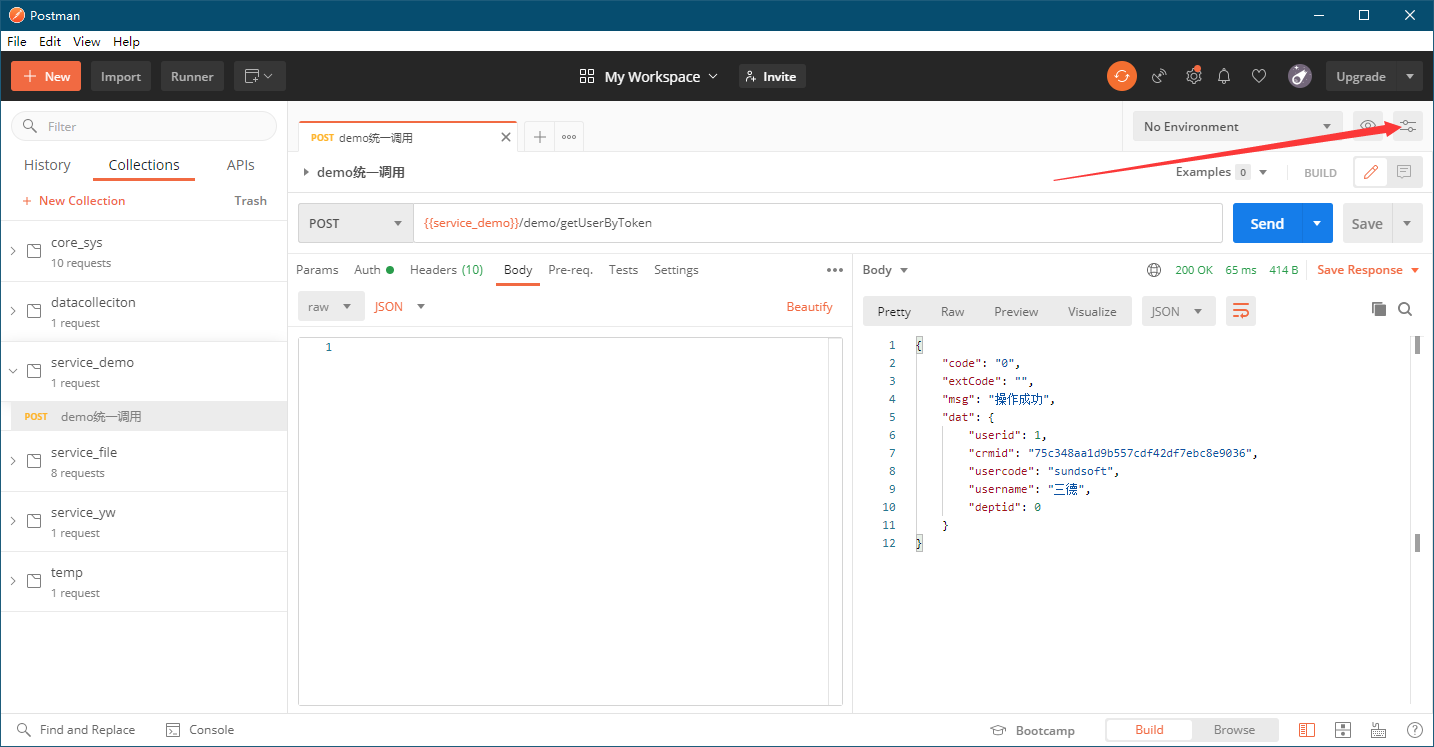Switch response to Visualize view
The width and height of the screenshot is (1434, 747).
tap(1092, 311)
